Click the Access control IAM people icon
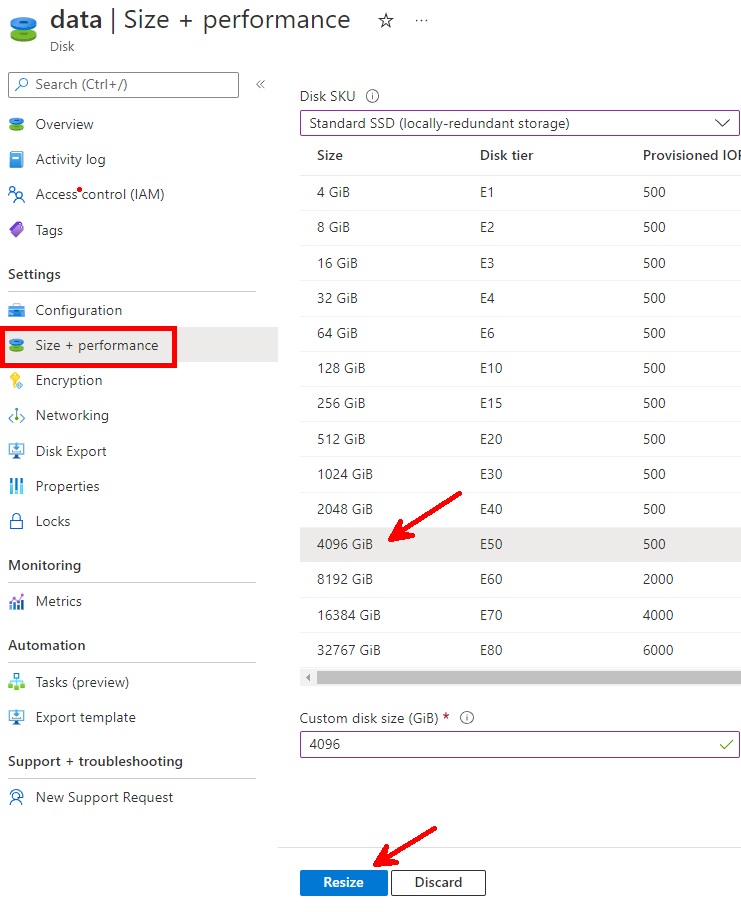Image resolution: width=741 pixels, height=912 pixels. (17, 194)
